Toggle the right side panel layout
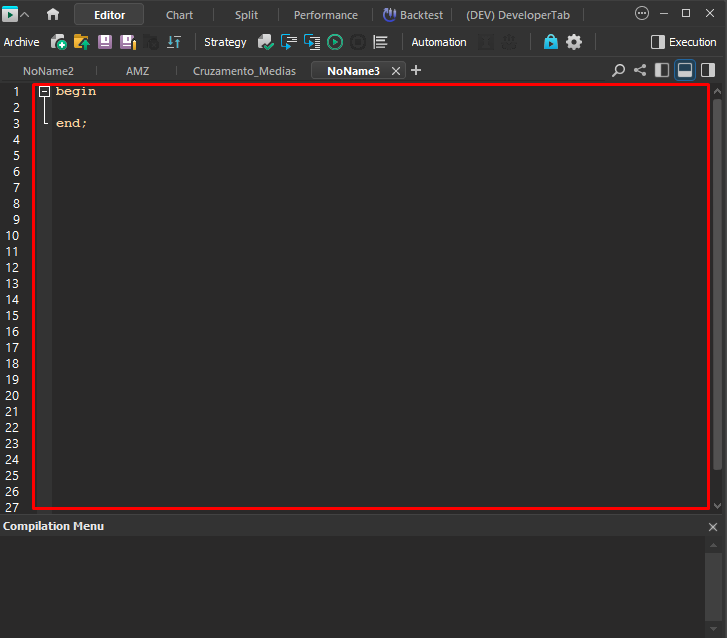Screen dimensions: 727x638 pos(708,70)
